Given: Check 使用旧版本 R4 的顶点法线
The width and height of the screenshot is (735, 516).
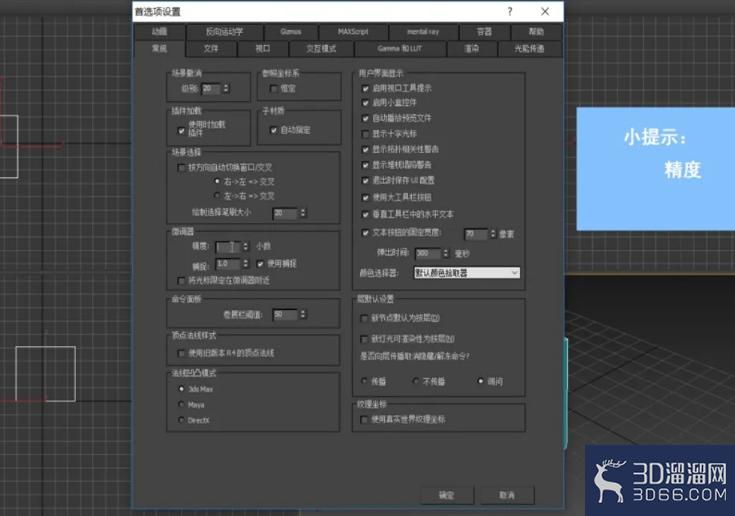Looking at the screenshot, I should (181, 353).
